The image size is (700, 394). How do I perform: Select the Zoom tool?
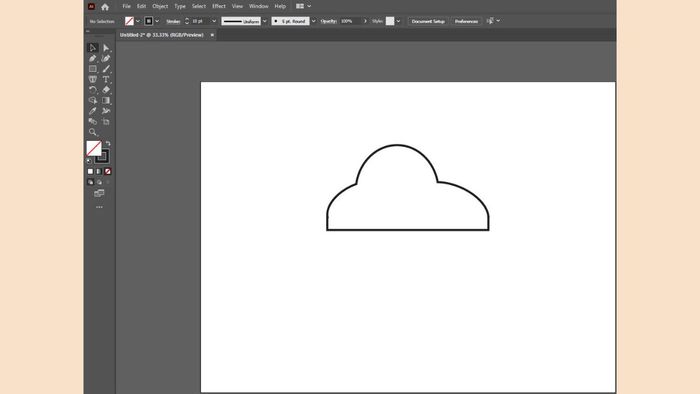tap(93, 132)
